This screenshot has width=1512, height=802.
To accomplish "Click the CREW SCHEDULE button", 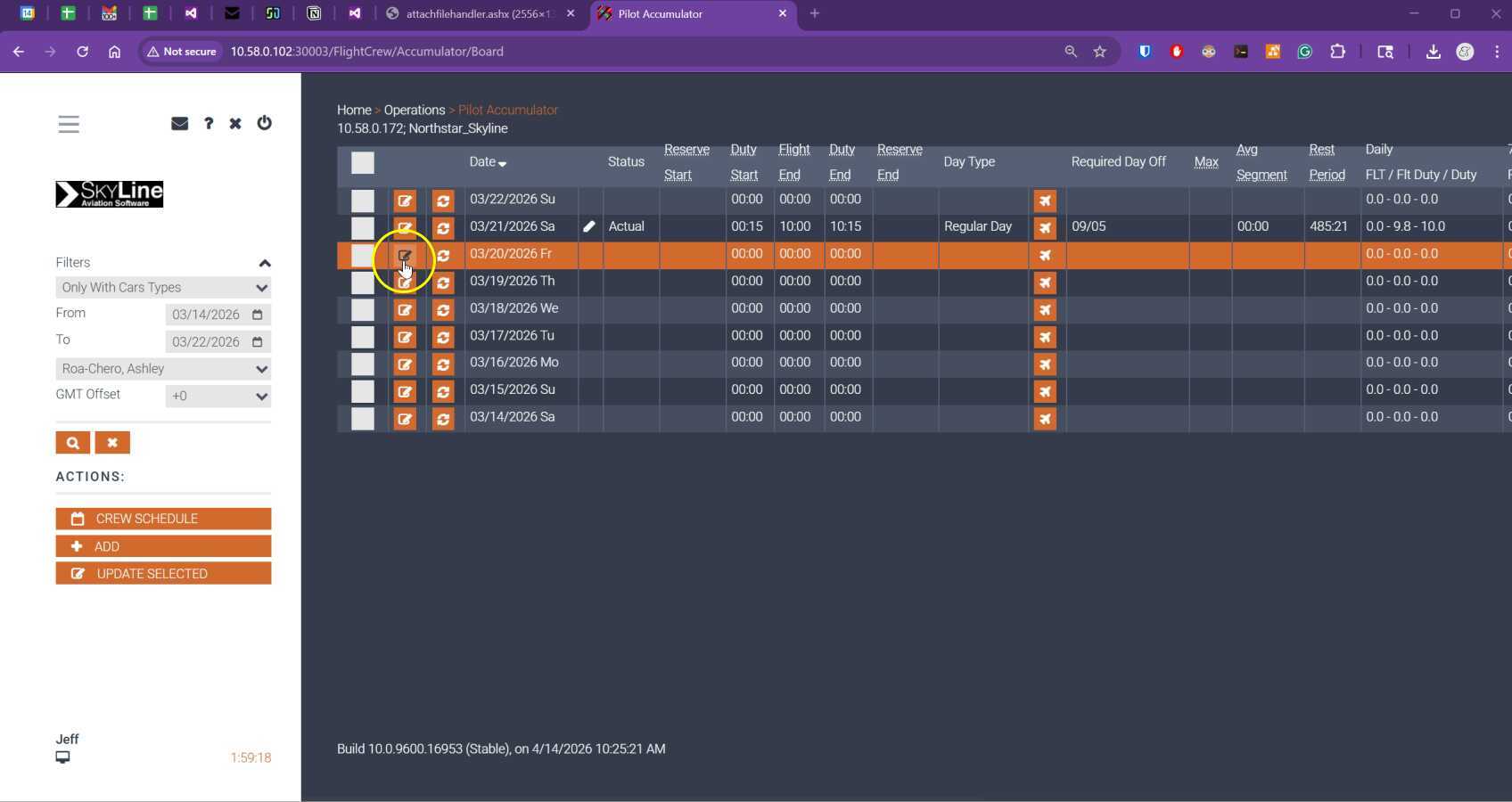I will pos(163,519).
